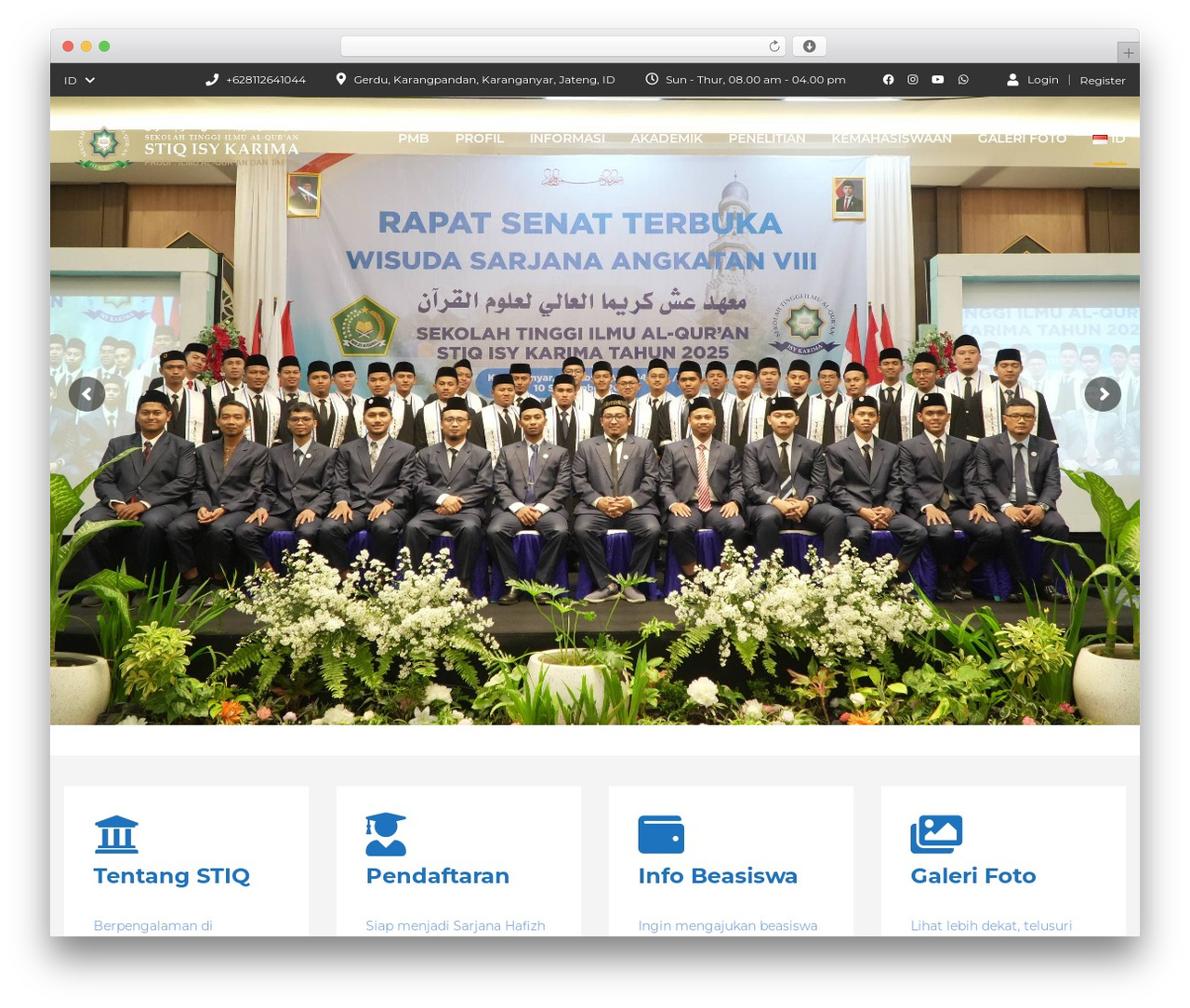Open the Galeri Foto heading link
Viewport: 1190px width, 1008px height.
click(x=973, y=876)
